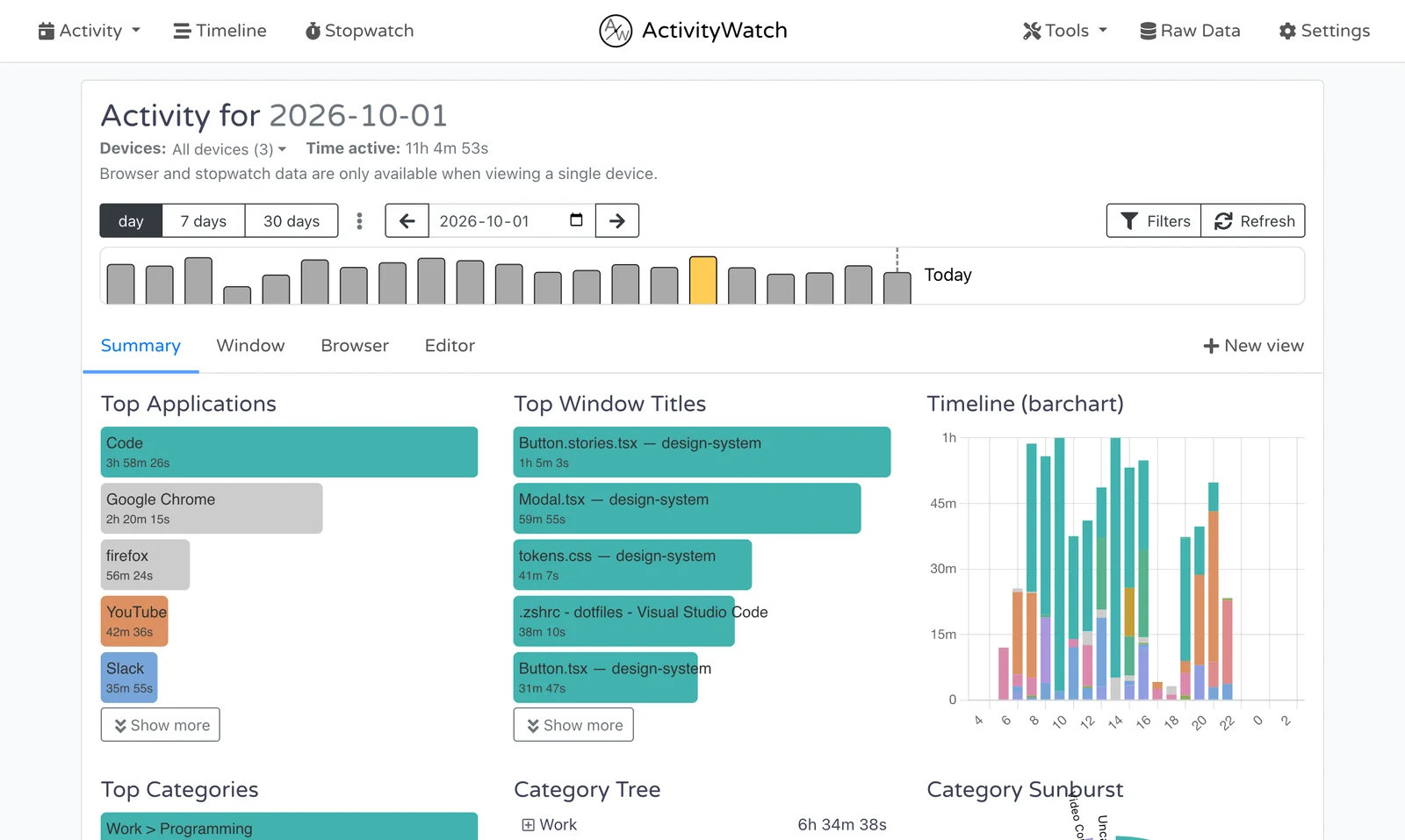Expand the Tools dropdown menu
Image resolution: width=1405 pixels, height=840 pixels.
pos(1064,31)
